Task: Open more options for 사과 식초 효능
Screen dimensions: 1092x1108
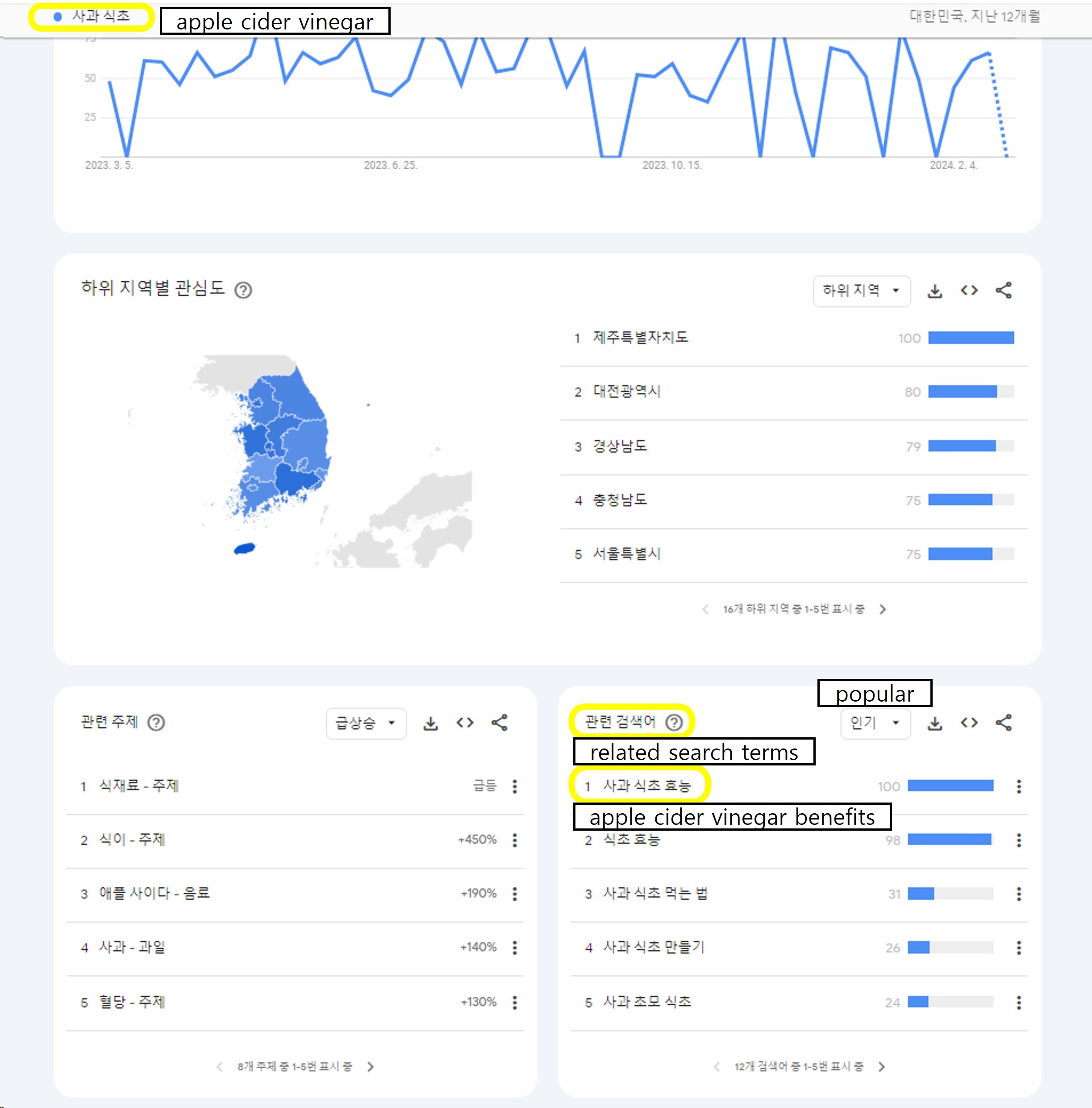Action: [1019, 786]
